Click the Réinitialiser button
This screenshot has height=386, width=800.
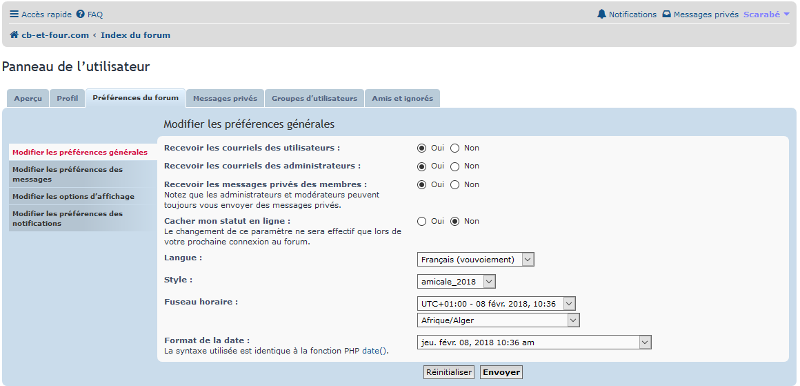click(x=449, y=372)
